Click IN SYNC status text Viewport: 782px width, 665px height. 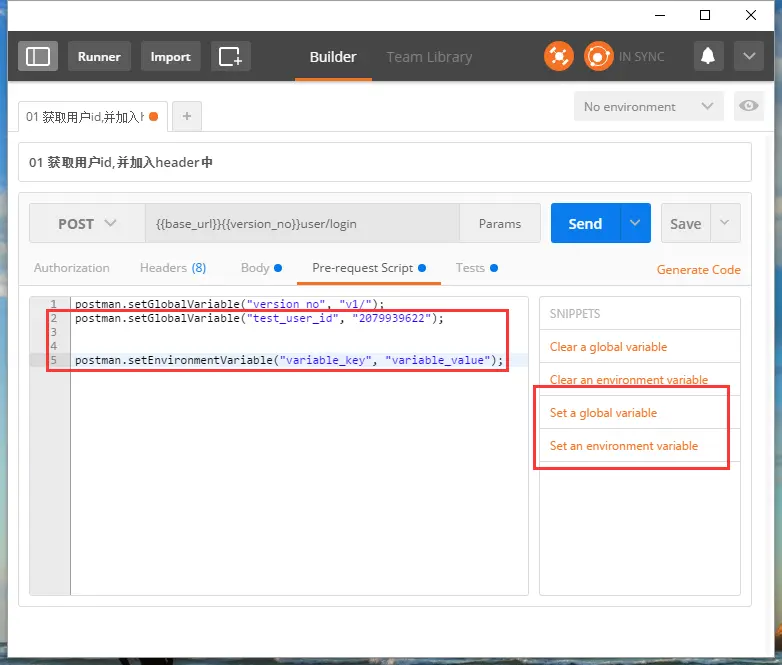click(641, 57)
